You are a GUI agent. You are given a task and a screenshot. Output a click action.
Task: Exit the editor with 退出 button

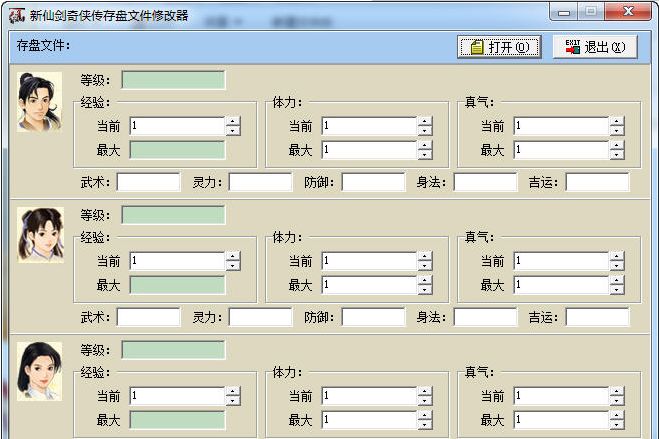(x=595, y=47)
